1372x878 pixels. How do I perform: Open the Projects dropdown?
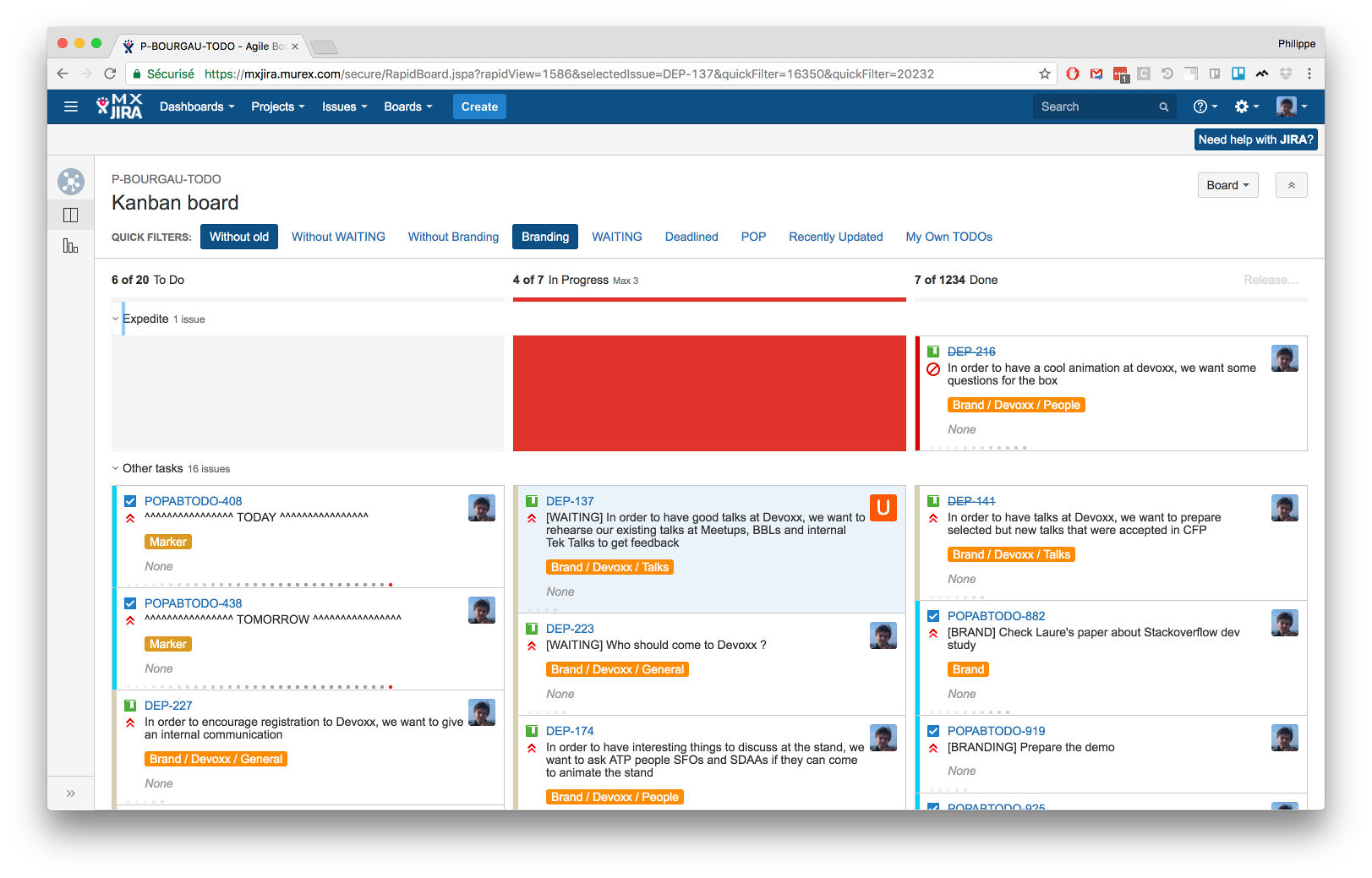(x=278, y=106)
